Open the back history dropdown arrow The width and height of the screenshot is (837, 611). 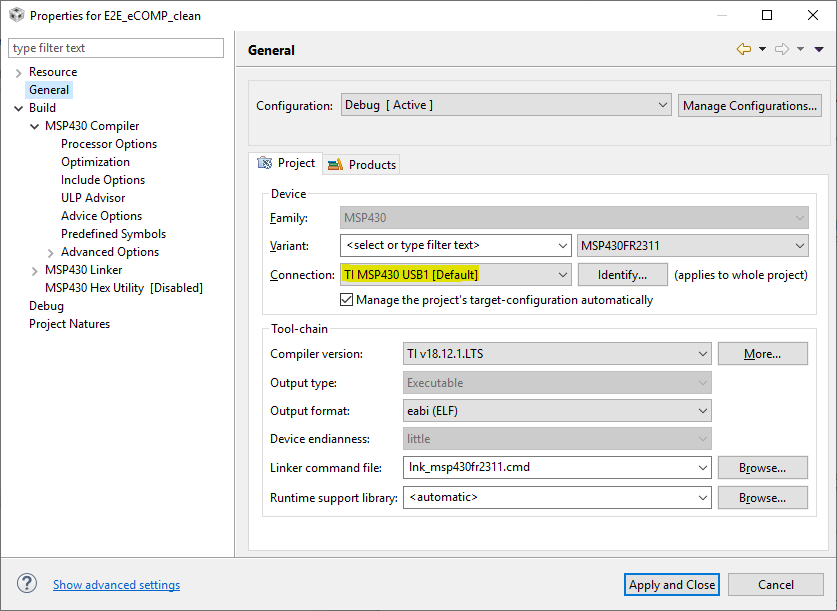coord(762,49)
